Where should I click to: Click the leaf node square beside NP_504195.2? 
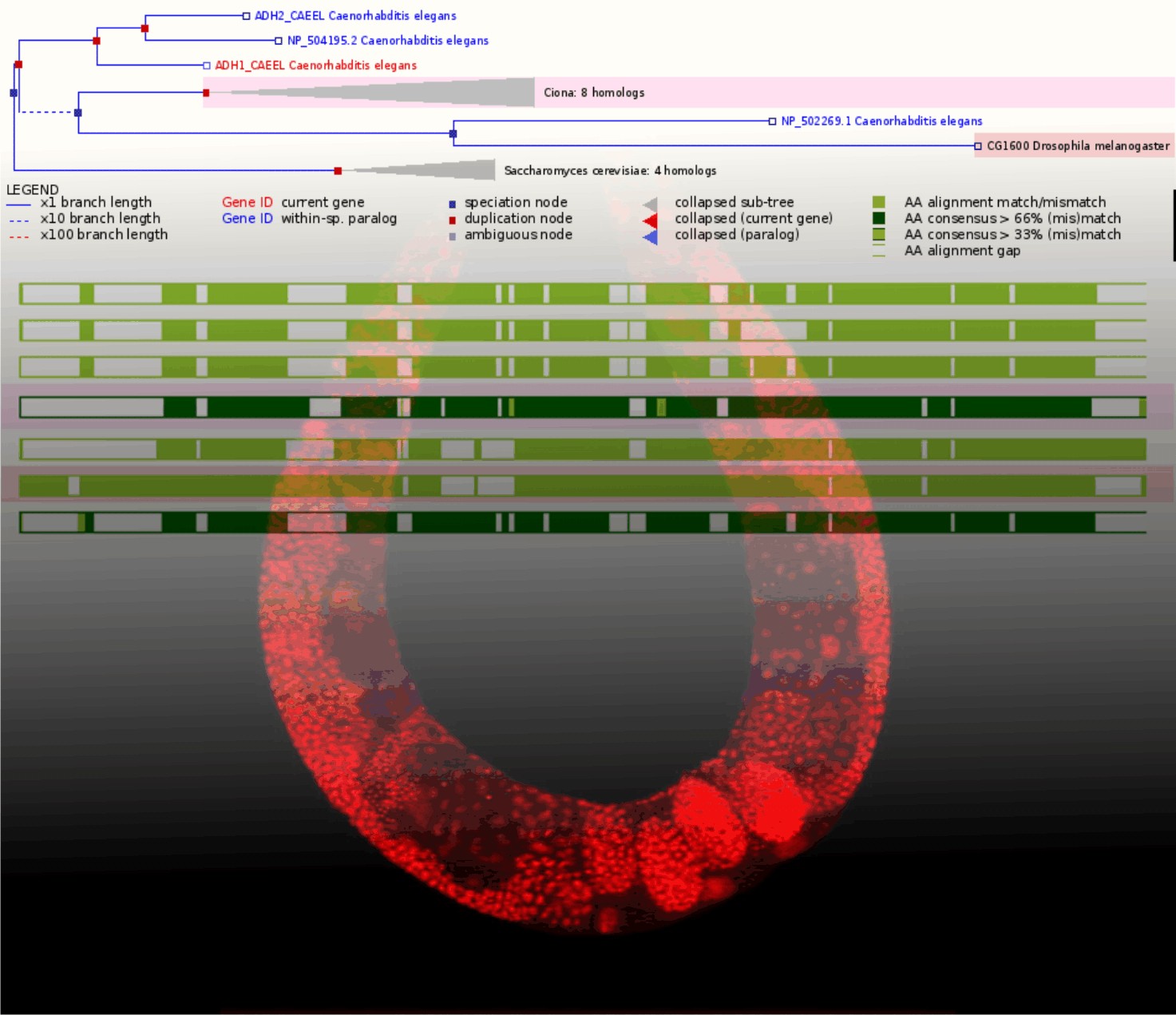coord(279,41)
